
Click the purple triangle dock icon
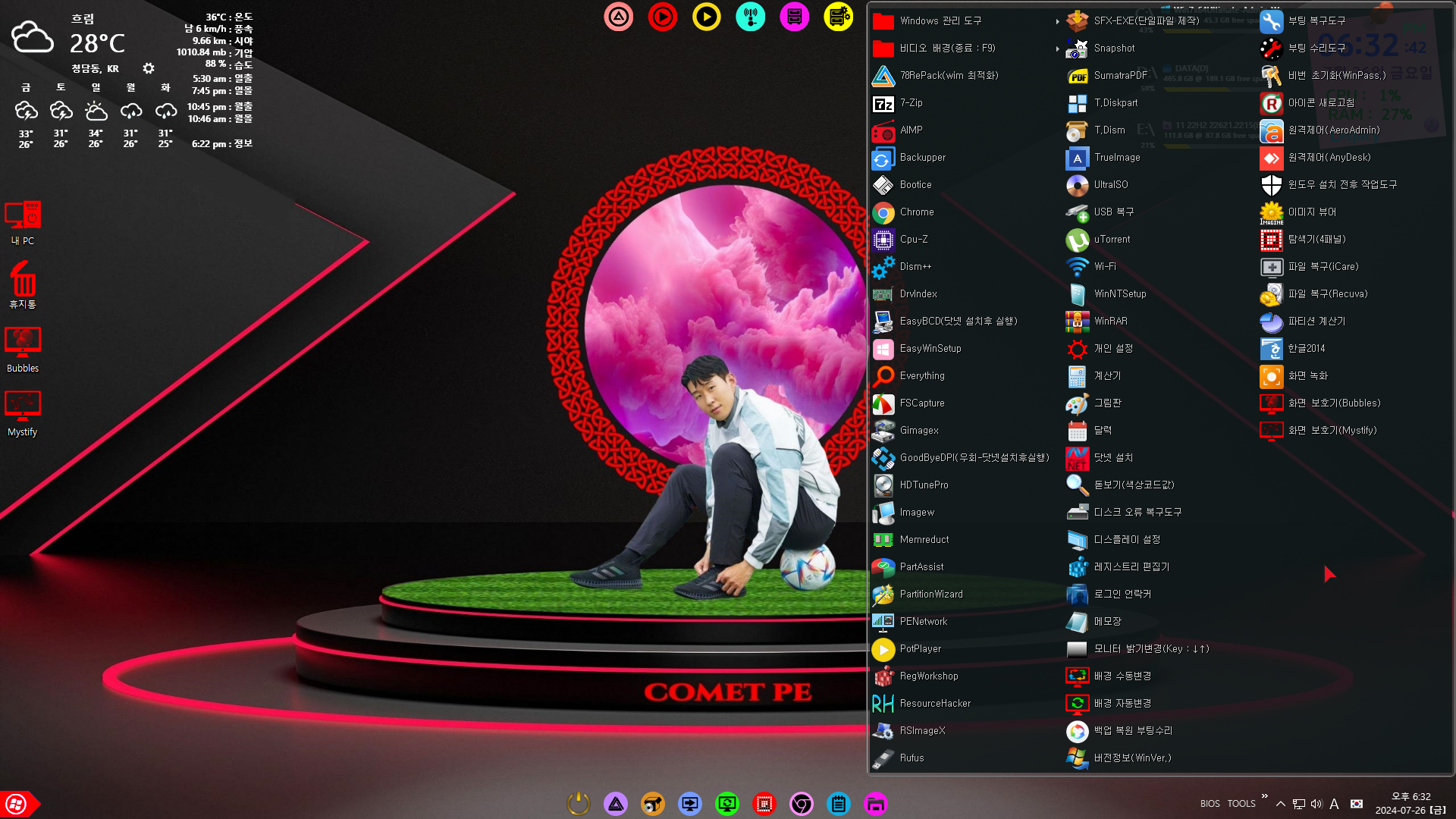coord(616,804)
